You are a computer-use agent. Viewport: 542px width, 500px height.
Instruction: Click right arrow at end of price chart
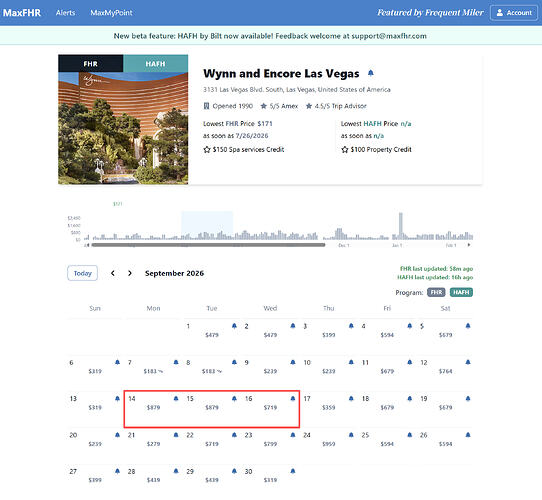(x=469, y=245)
